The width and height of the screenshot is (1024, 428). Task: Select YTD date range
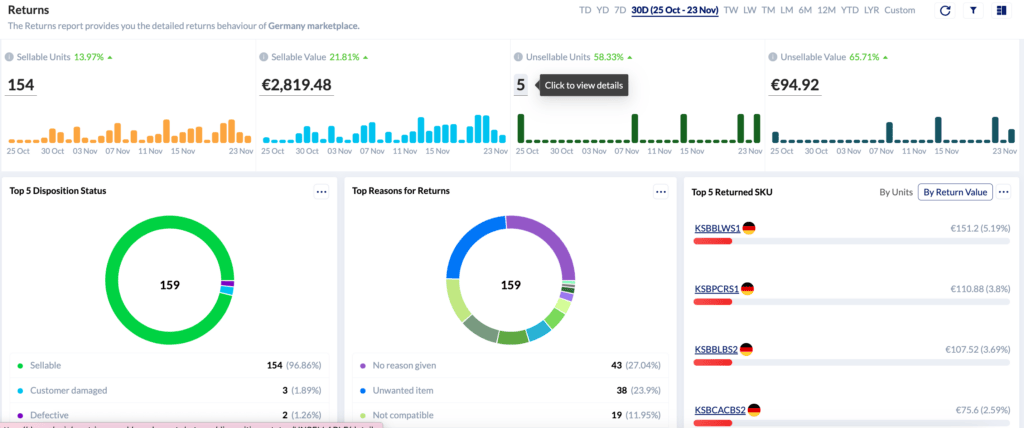click(850, 10)
